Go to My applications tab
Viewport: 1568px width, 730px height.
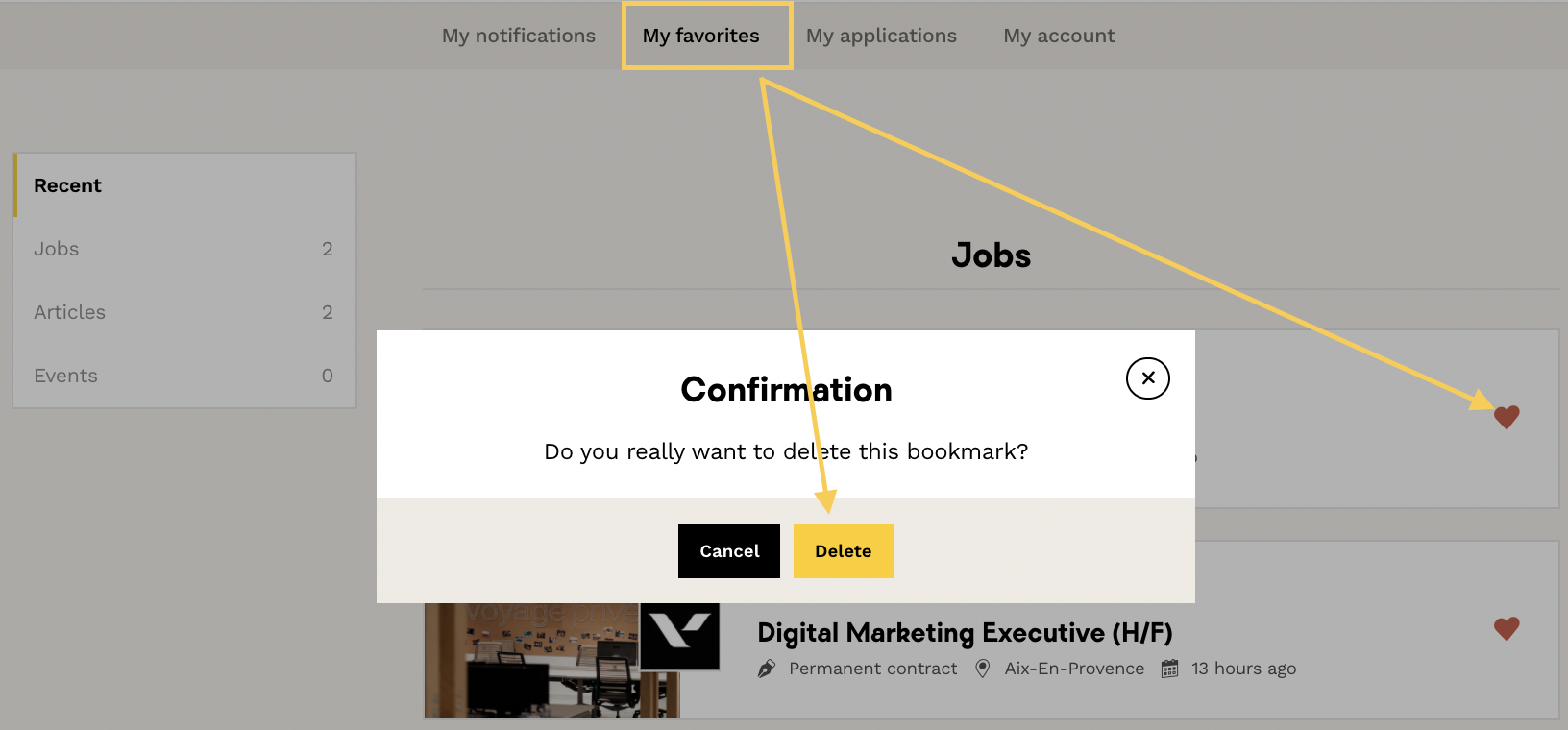[x=881, y=36]
